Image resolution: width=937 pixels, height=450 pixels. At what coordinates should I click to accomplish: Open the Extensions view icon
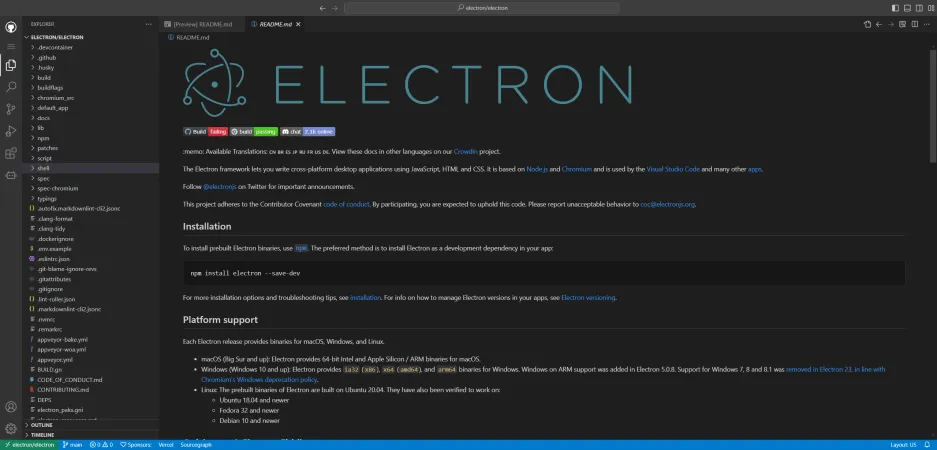click(x=11, y=154)
